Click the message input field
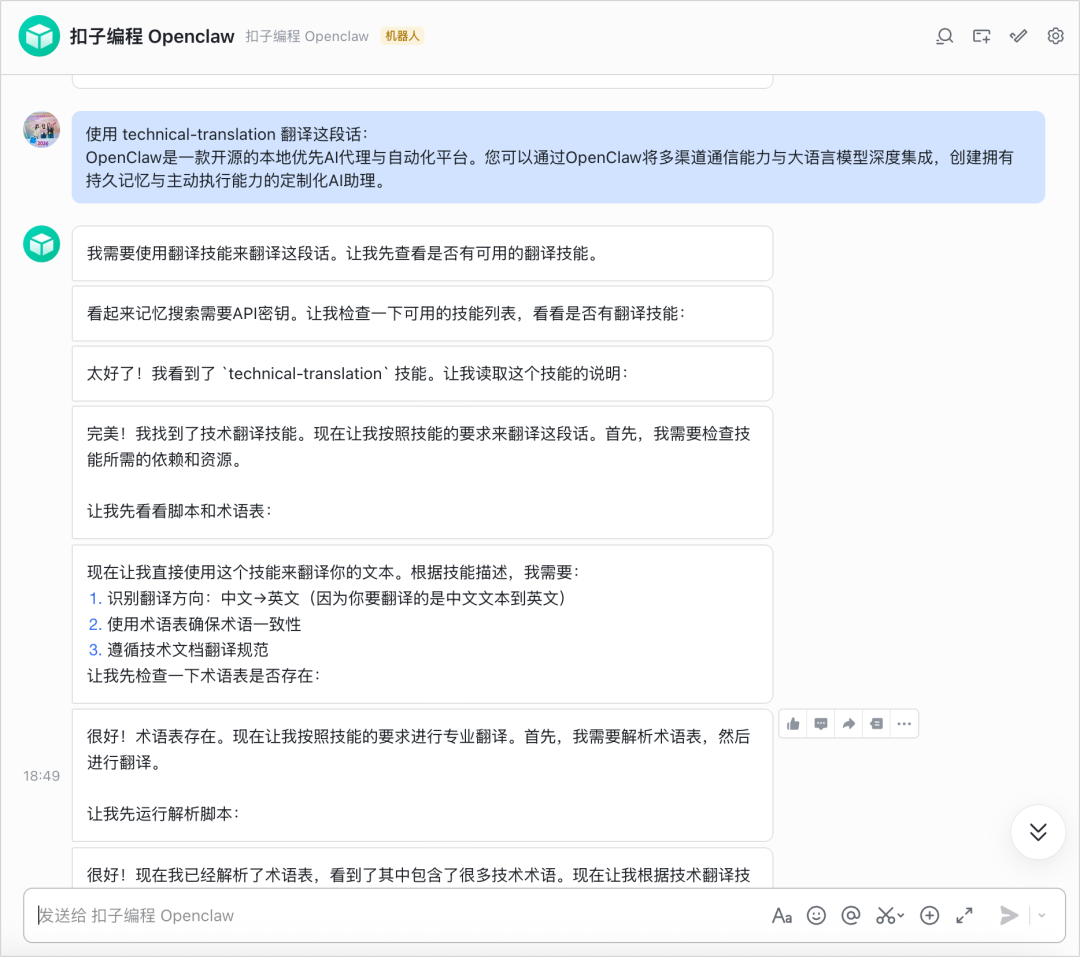The image size is (1080, 957). [x=300, y=915]
